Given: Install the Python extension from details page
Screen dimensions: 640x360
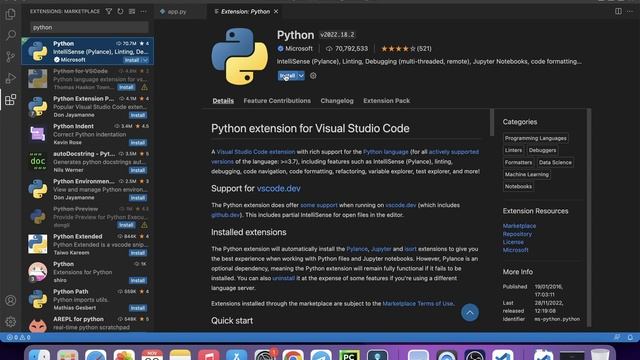Looking at the screenshot, I should pos(287,76).
